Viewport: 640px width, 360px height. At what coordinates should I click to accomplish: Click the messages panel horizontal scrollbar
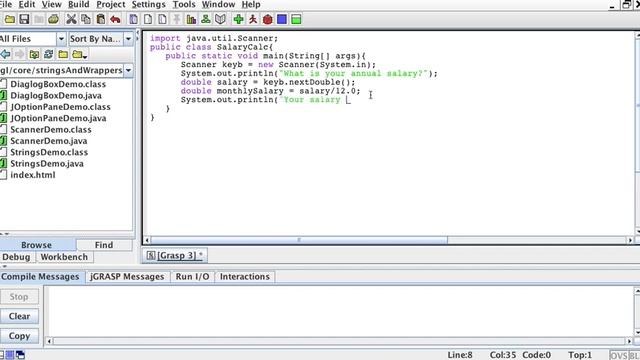point(339,341)
